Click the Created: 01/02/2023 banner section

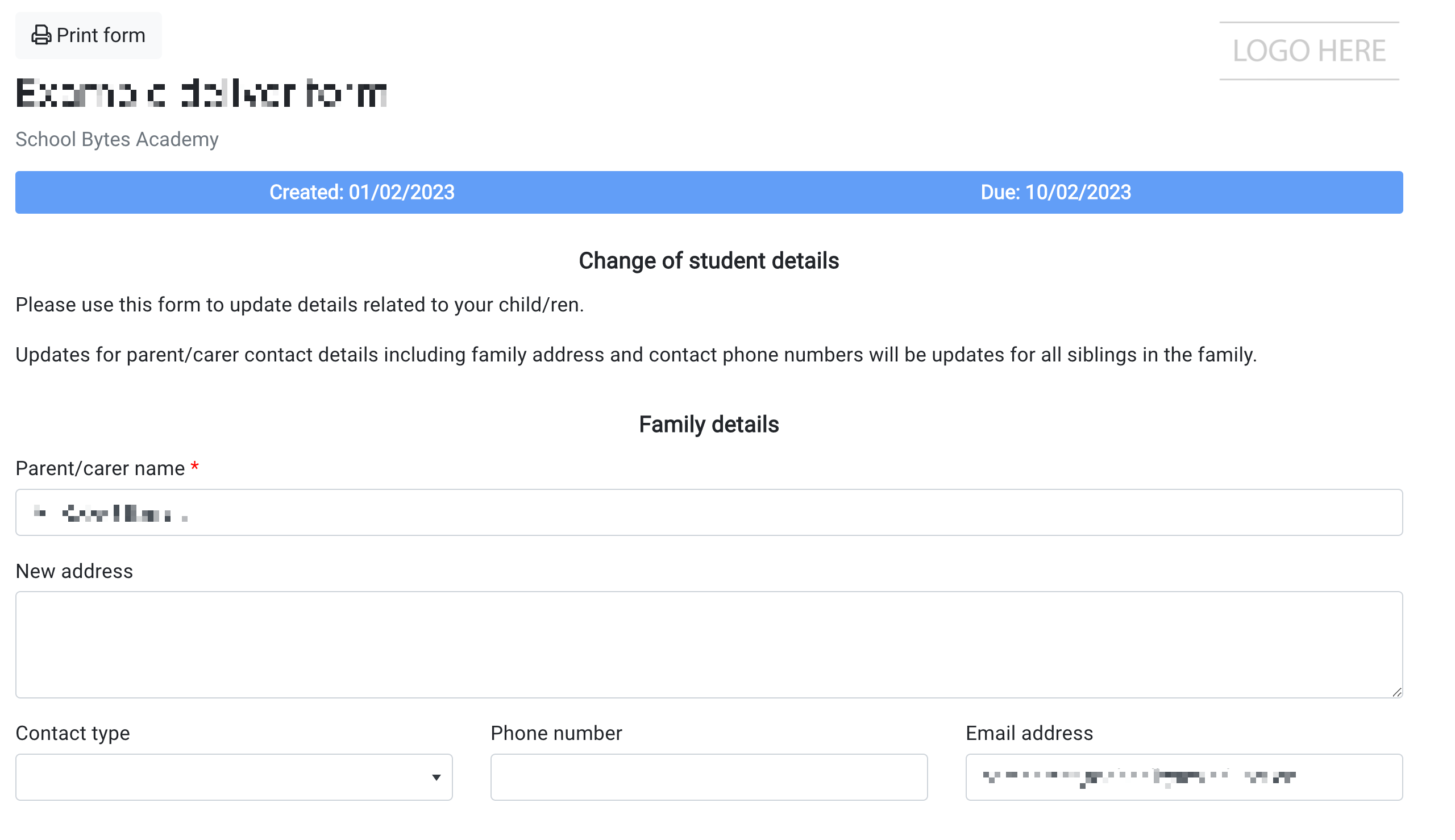(361, 192)
